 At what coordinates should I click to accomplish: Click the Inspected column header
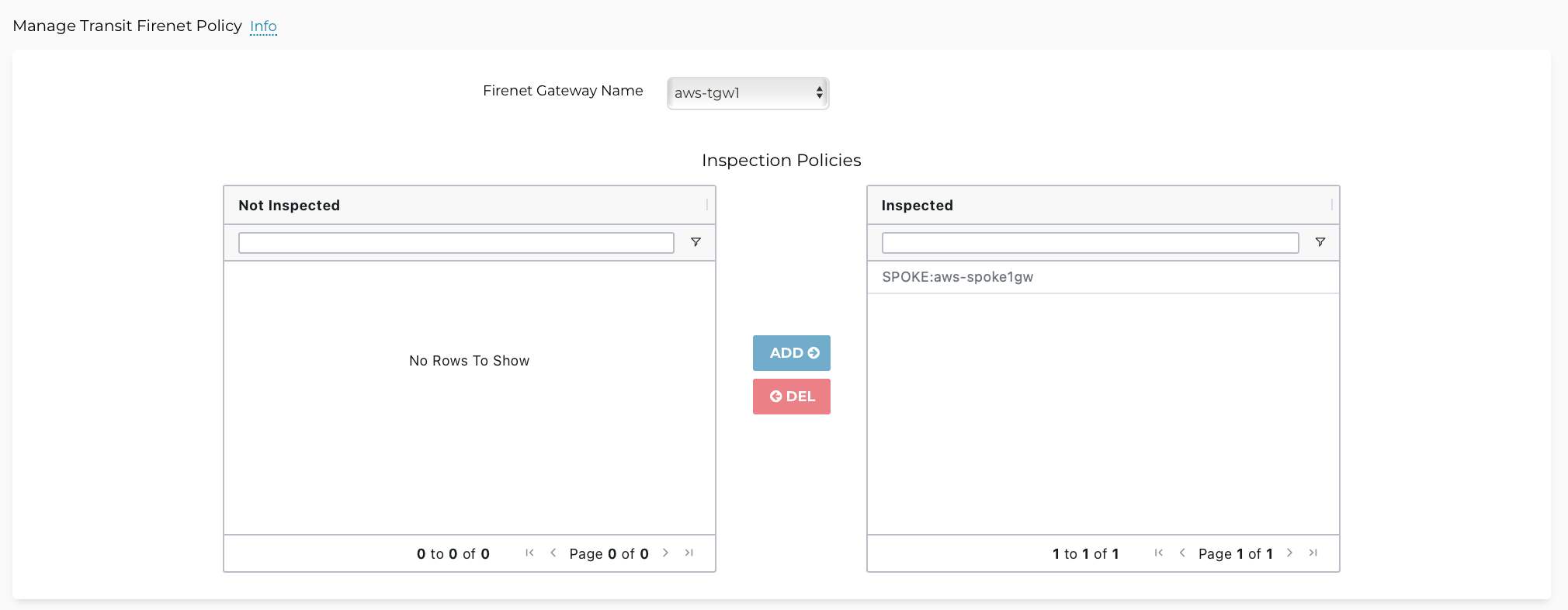917,206
